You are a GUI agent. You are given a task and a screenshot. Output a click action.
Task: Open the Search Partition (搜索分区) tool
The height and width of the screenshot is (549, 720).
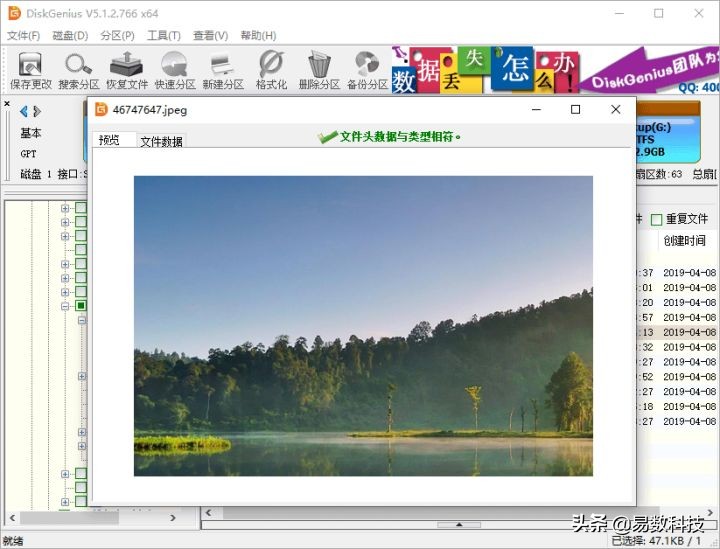point(79,70)
